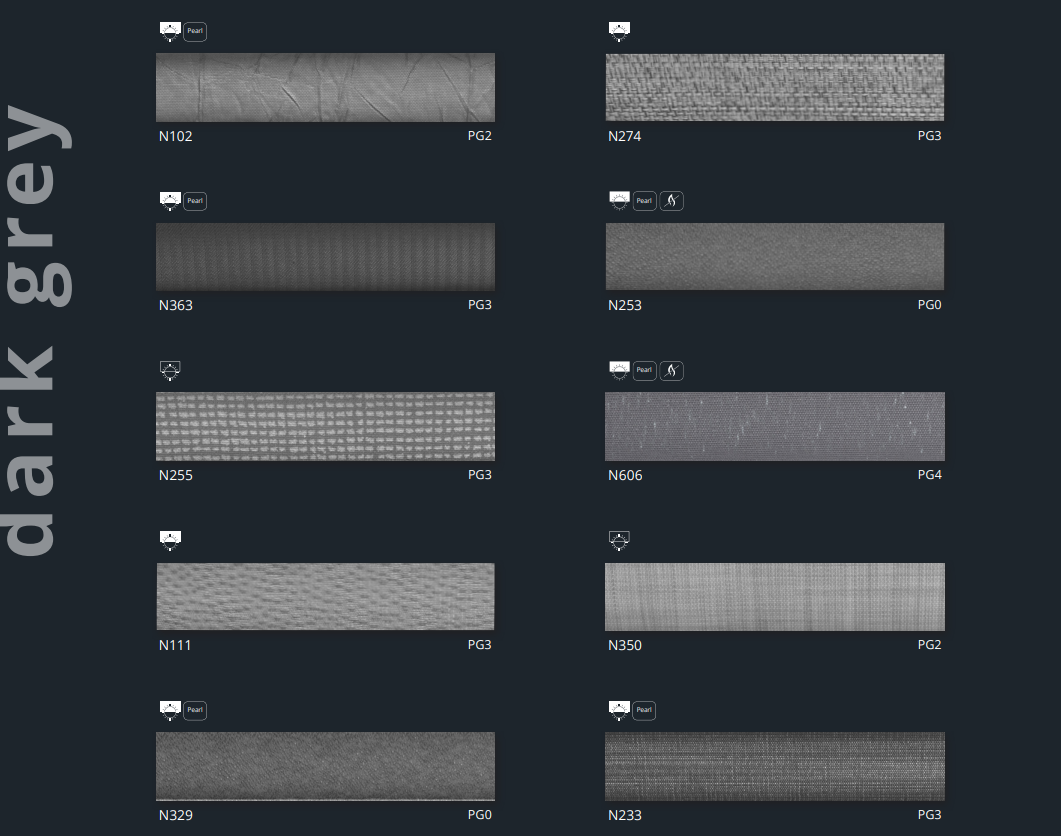Click the N350 product code label
The height and width of the screenshot is (836, 1061).
tap(625, 645)
